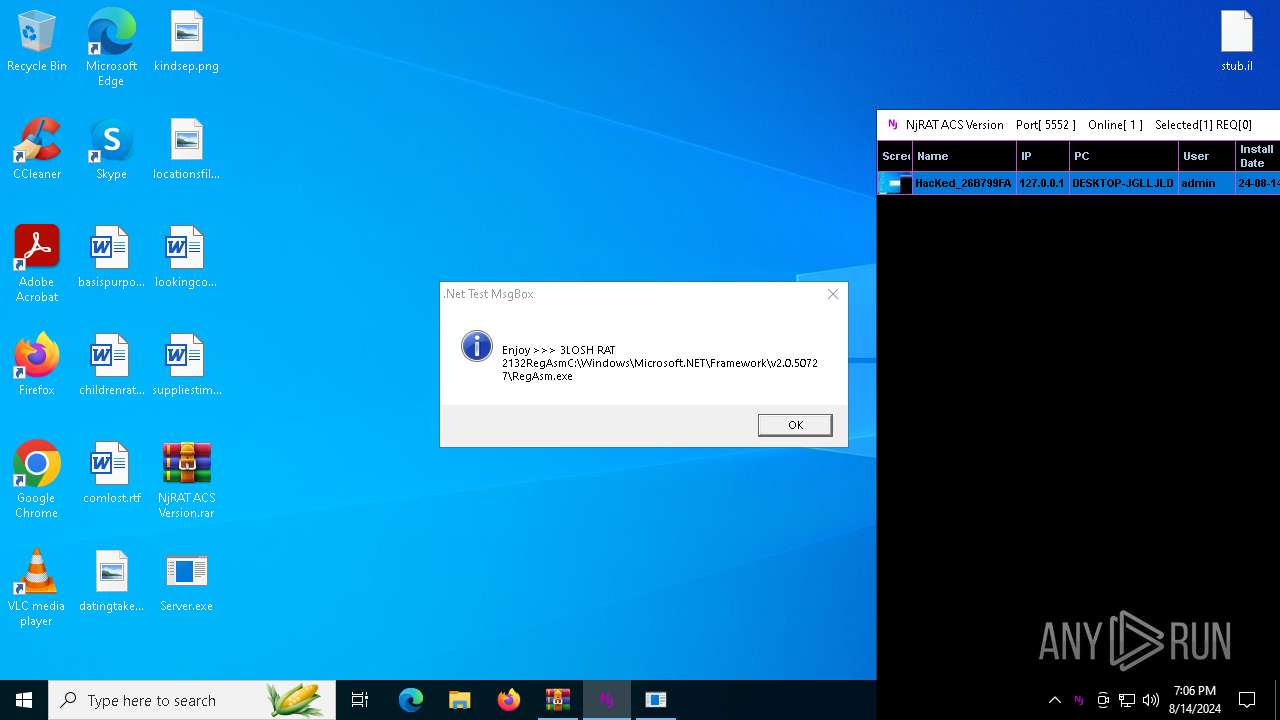Open the Skype desktop shortcut

111,149
